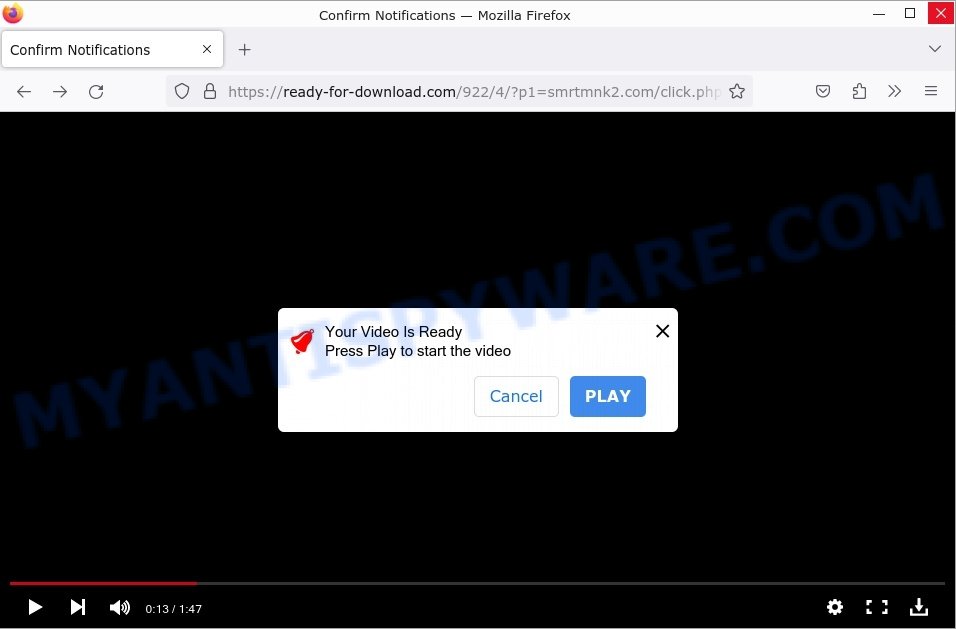Save page to Pocket

tap(823, 91)
